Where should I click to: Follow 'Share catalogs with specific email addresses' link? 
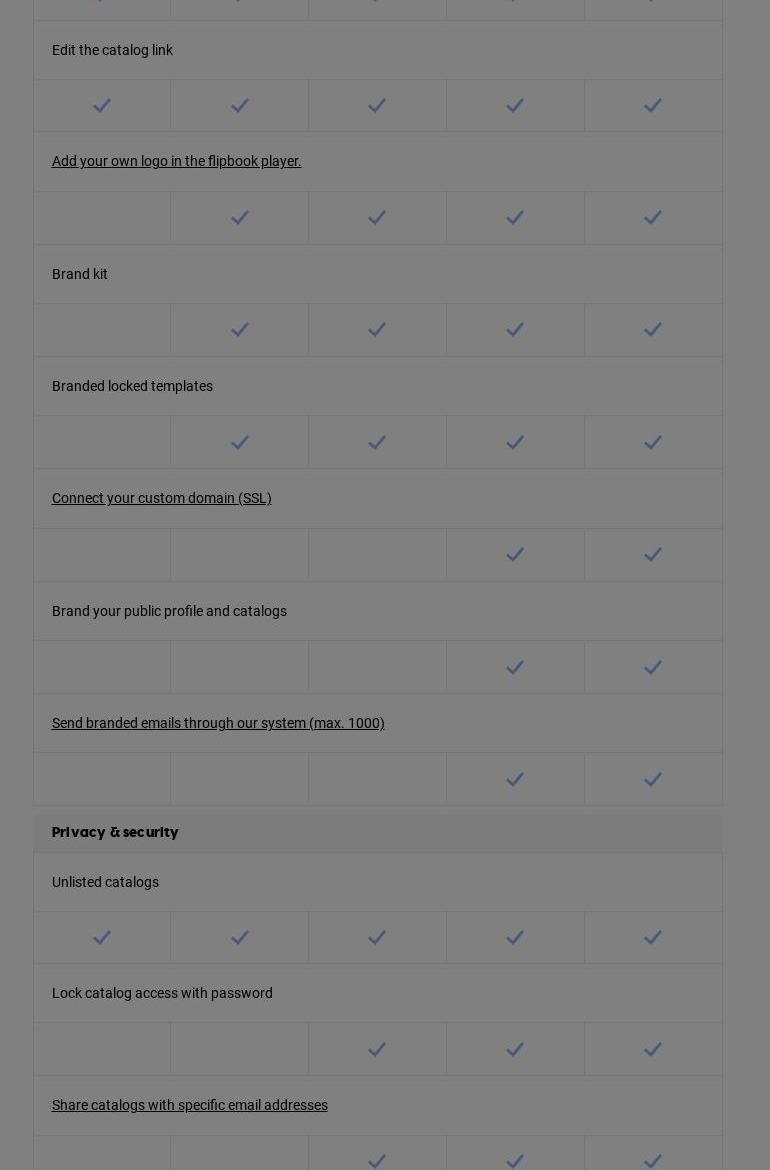coord(189,1105)
